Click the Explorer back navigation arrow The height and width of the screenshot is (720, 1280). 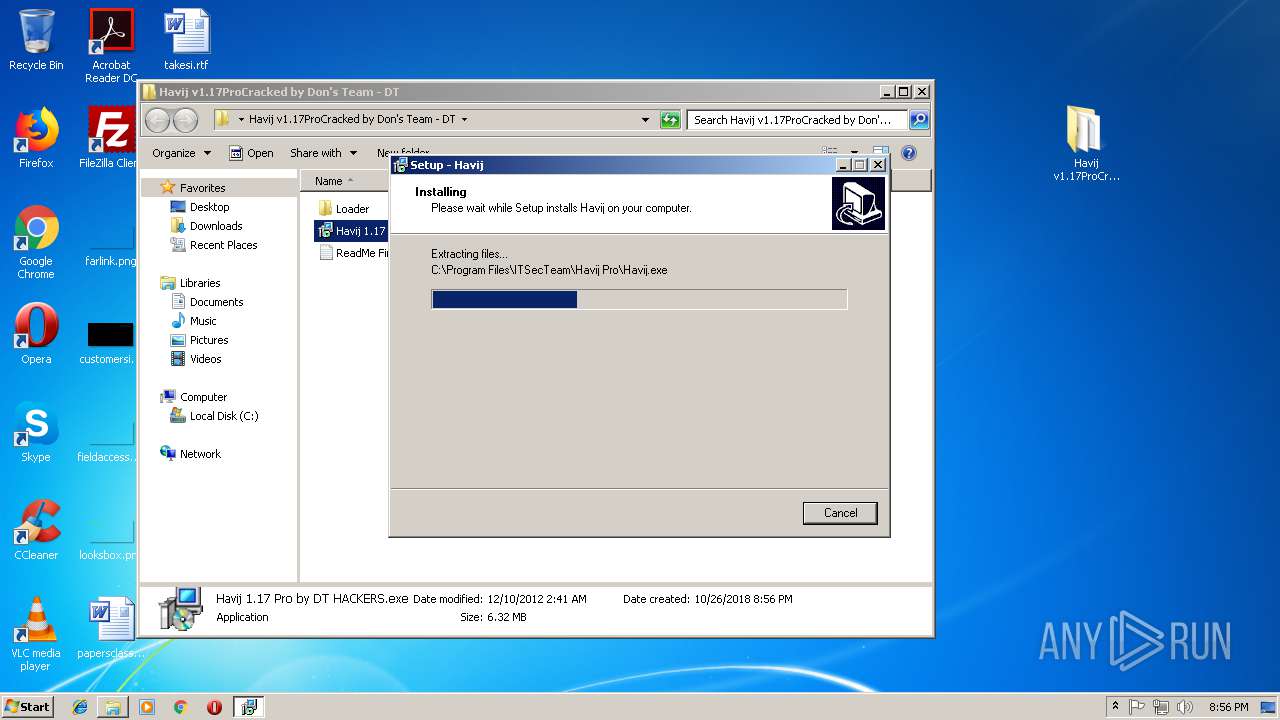coord(158,120)
